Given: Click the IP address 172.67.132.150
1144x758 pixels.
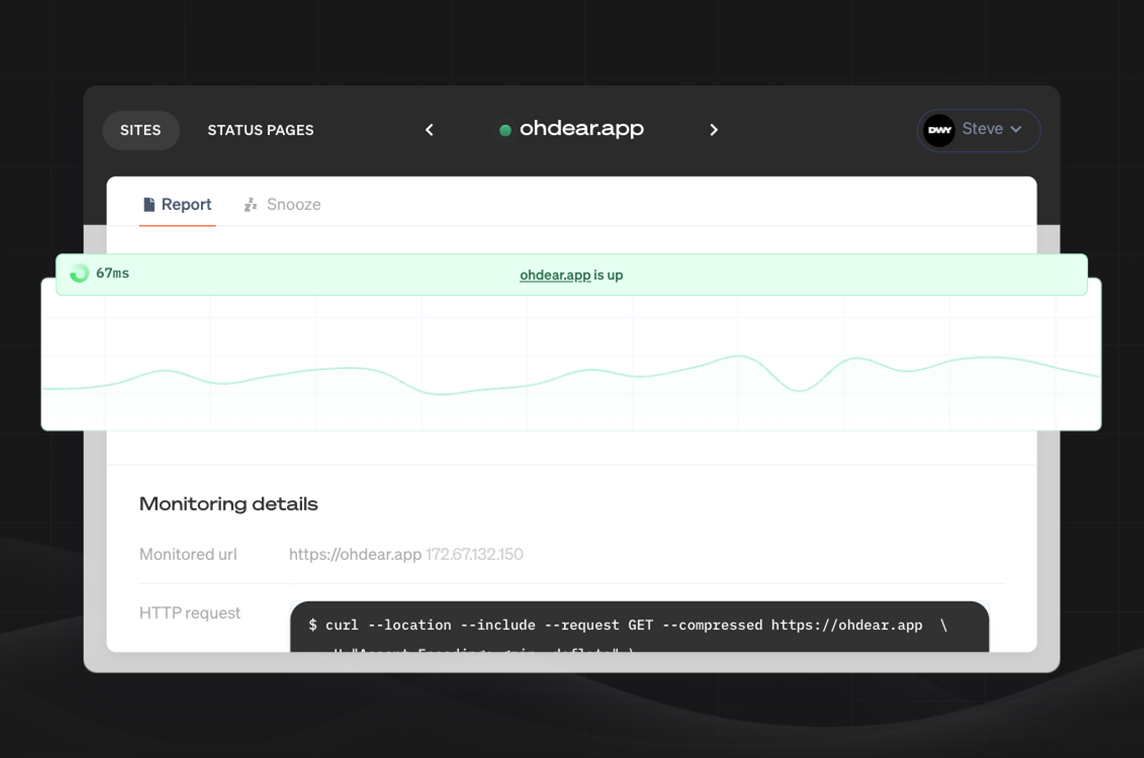Looking at the screenshot, I should 474,554.
